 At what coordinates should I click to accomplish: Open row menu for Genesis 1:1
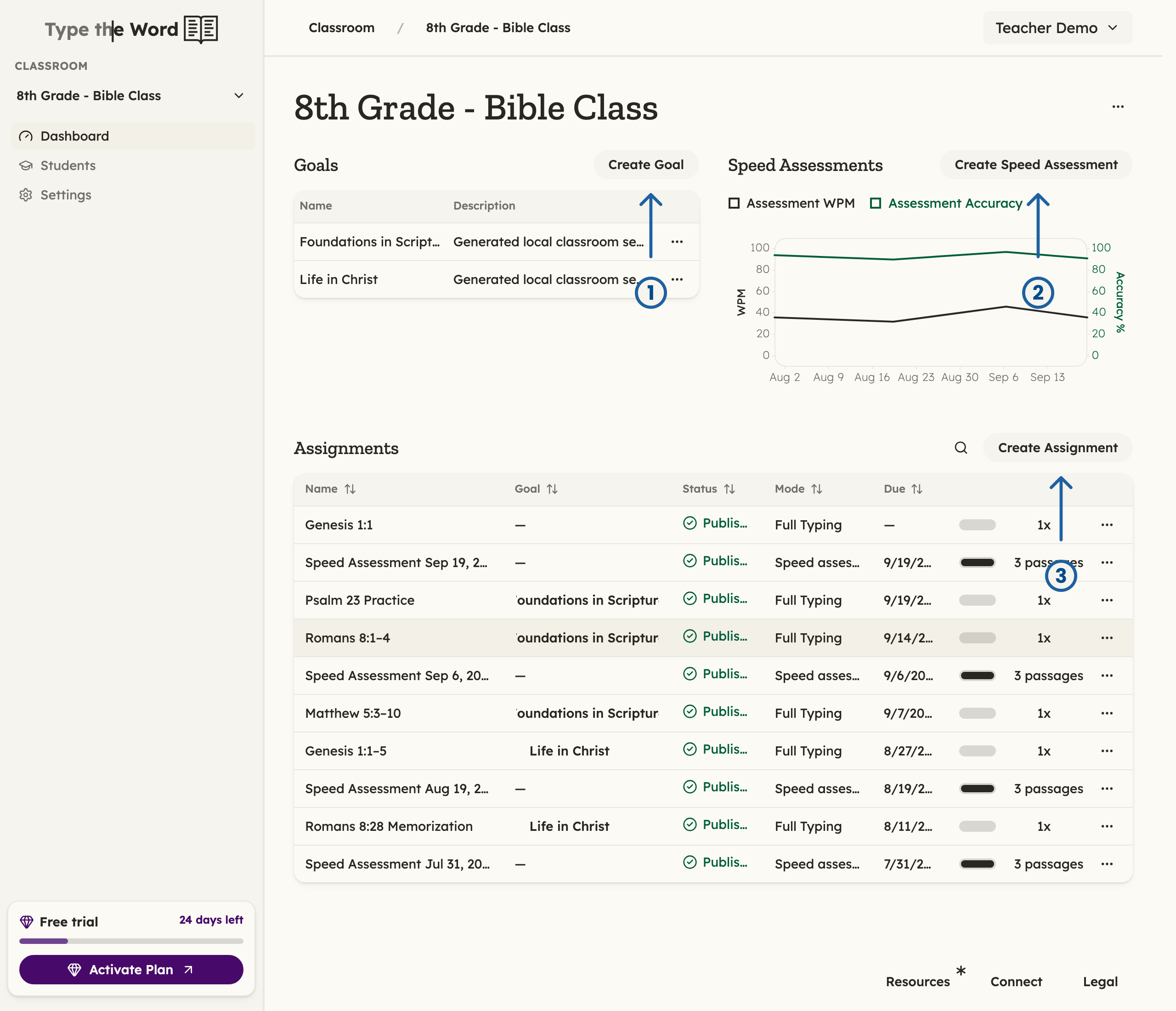1106,525
